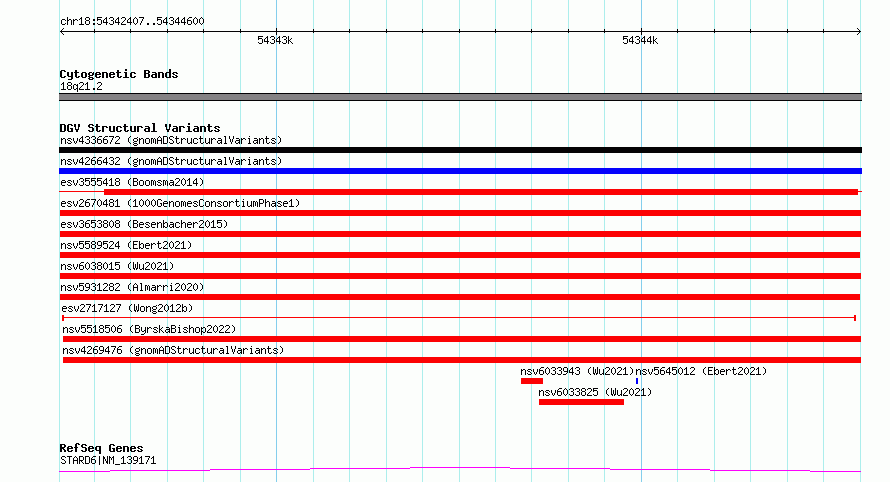Open the DGV Structural Variants track title

click(x=140, y=128)
